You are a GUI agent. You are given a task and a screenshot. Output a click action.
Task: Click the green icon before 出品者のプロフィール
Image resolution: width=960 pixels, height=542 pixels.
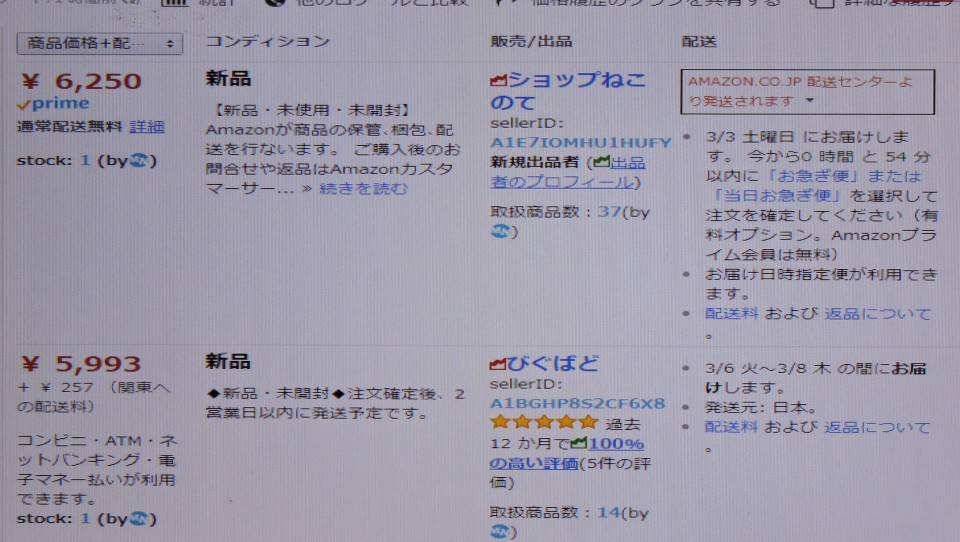pos(601,162)
